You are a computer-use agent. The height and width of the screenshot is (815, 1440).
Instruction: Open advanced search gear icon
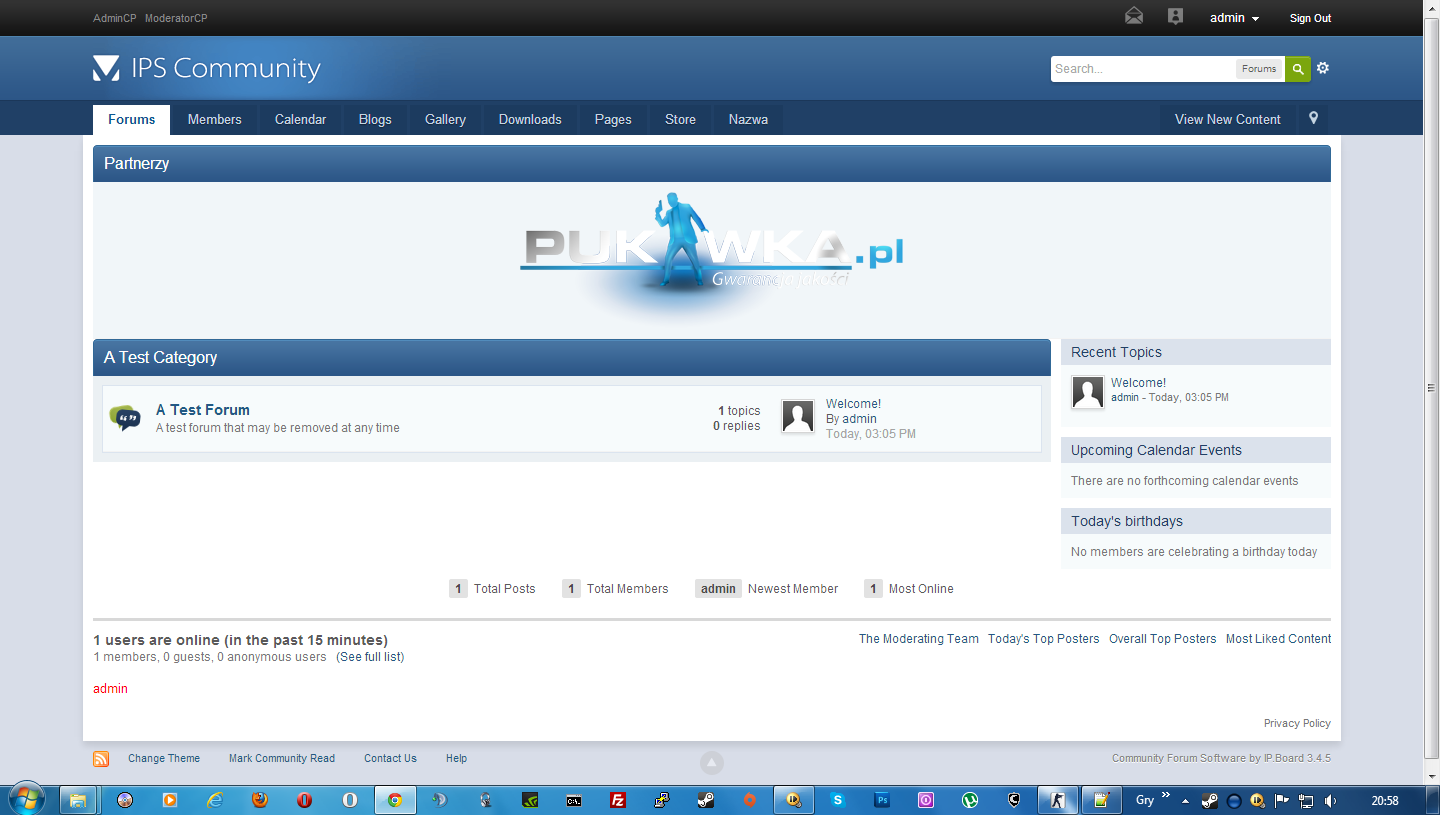[1323, 68]
